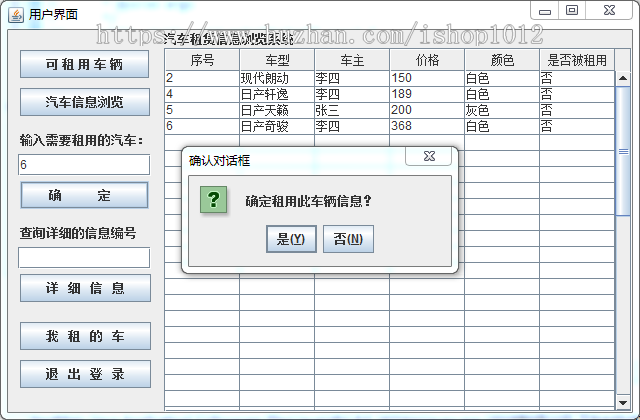Click scrollbar down arrow
This screenshot has width=640, height=420.
point(623,403)
